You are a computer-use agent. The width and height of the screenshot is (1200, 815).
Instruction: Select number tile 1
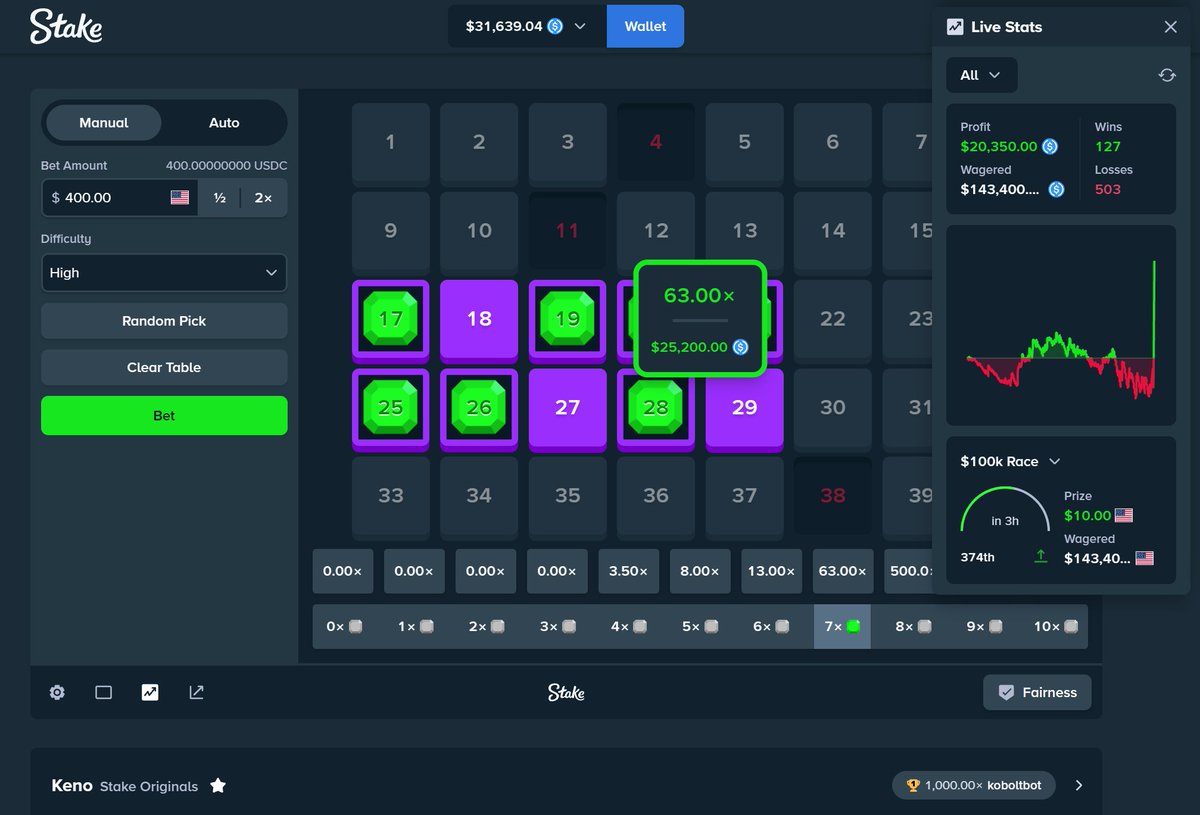pyautogui.click(x=391, y=142)
